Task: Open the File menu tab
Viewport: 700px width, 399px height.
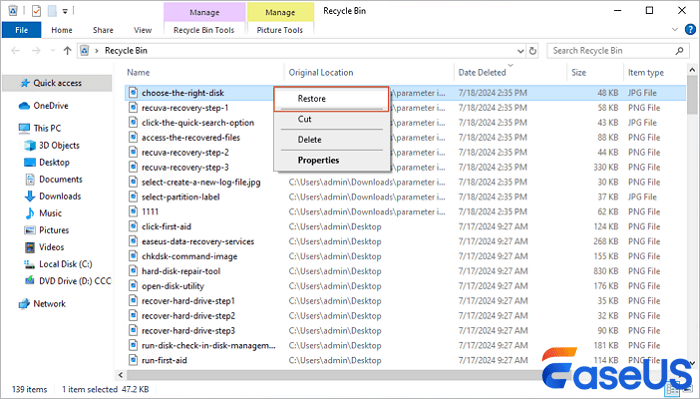Action: click(21, 30)
